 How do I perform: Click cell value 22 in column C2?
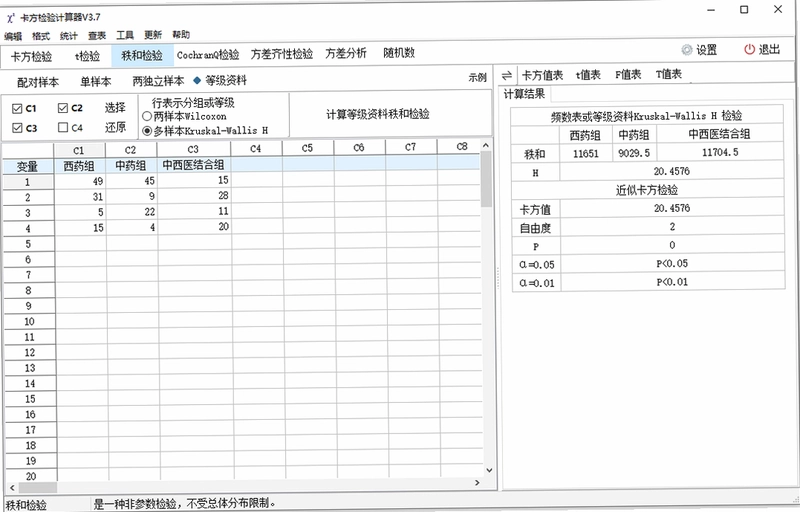[x=132, y=212]
